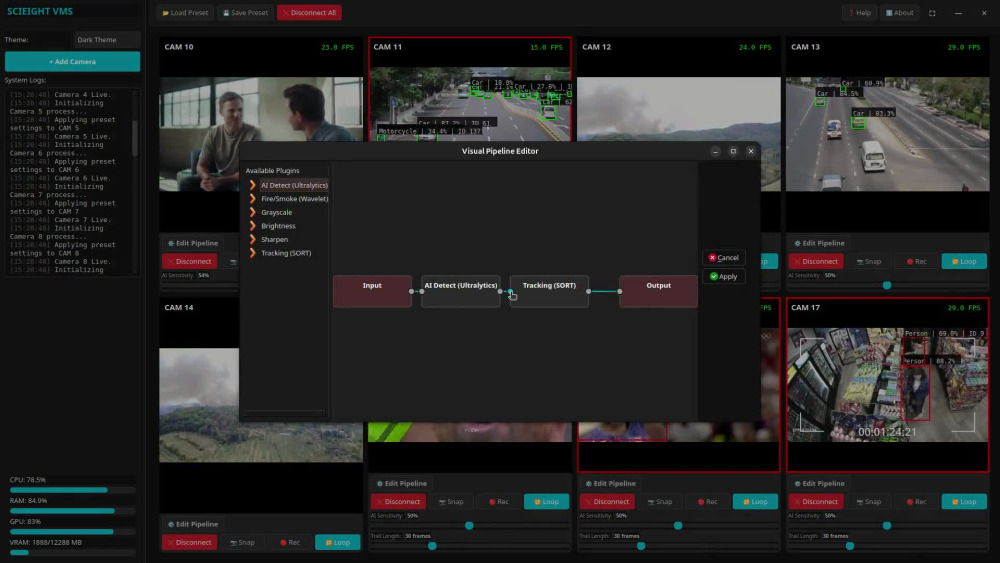Click the VRAM: 1888/12288 MB readout
Screen dimensions: 1000x563
[45, 543]
